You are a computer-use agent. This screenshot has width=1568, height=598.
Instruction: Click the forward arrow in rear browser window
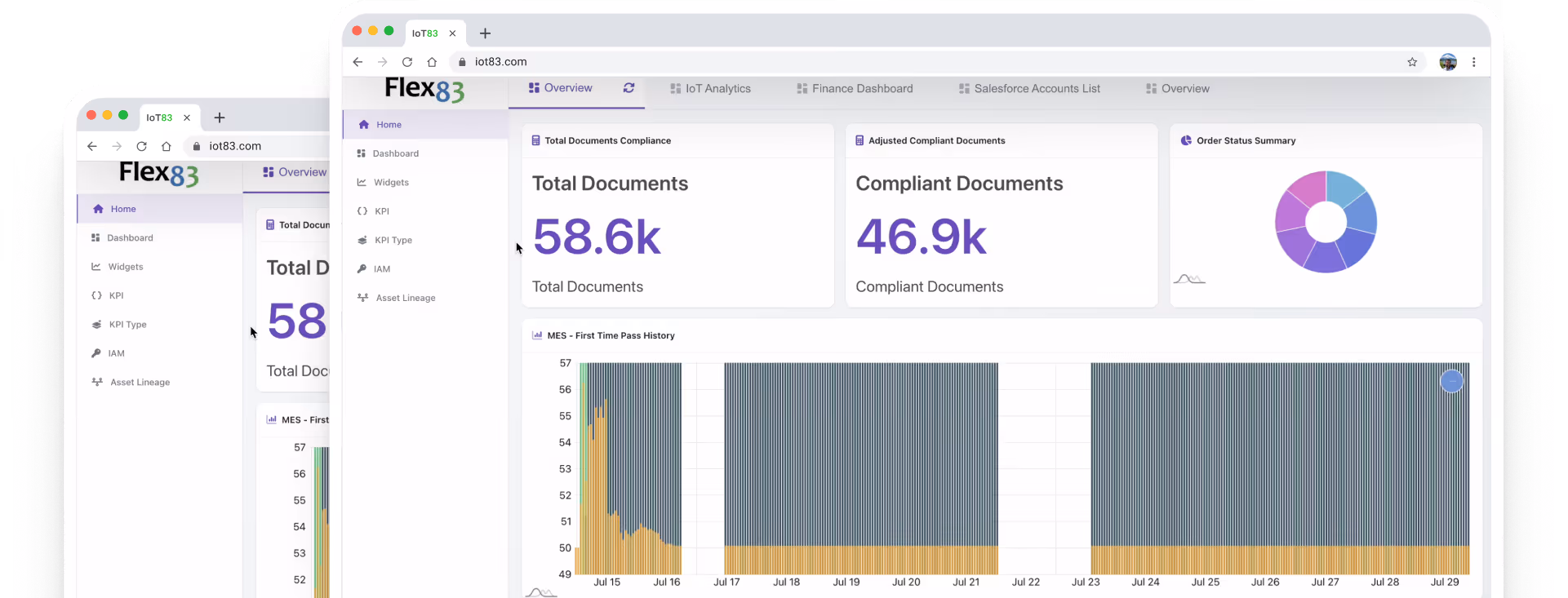pyautogui.click(x=117, y=146)
